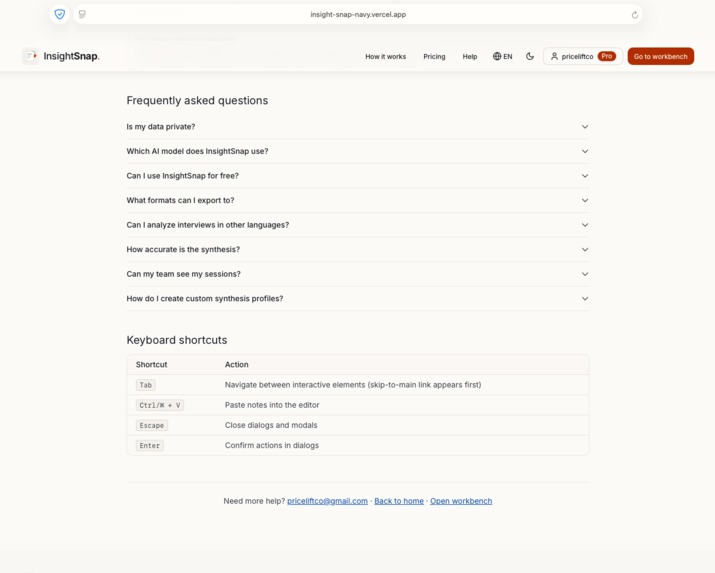Click the Keyboard shortcuts heading
The width and height of the screenshot is (715, 573).
176,340
